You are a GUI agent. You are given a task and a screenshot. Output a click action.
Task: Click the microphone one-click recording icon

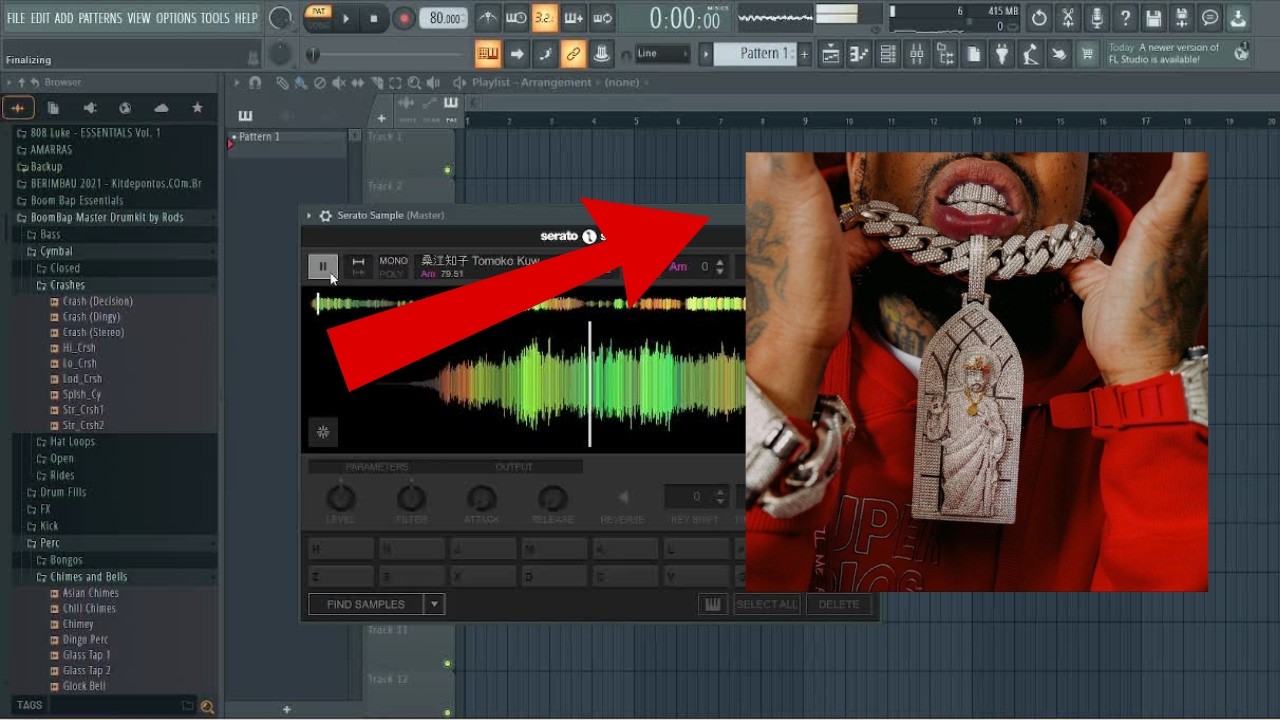1097,18
